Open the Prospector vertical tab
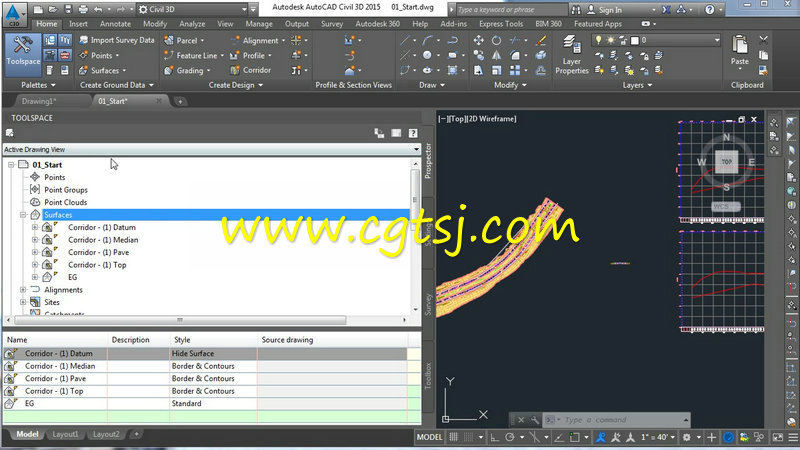Image resolution: width=800 pixels, height=450 pixels. pyautogui.click(x=428, y=161)
